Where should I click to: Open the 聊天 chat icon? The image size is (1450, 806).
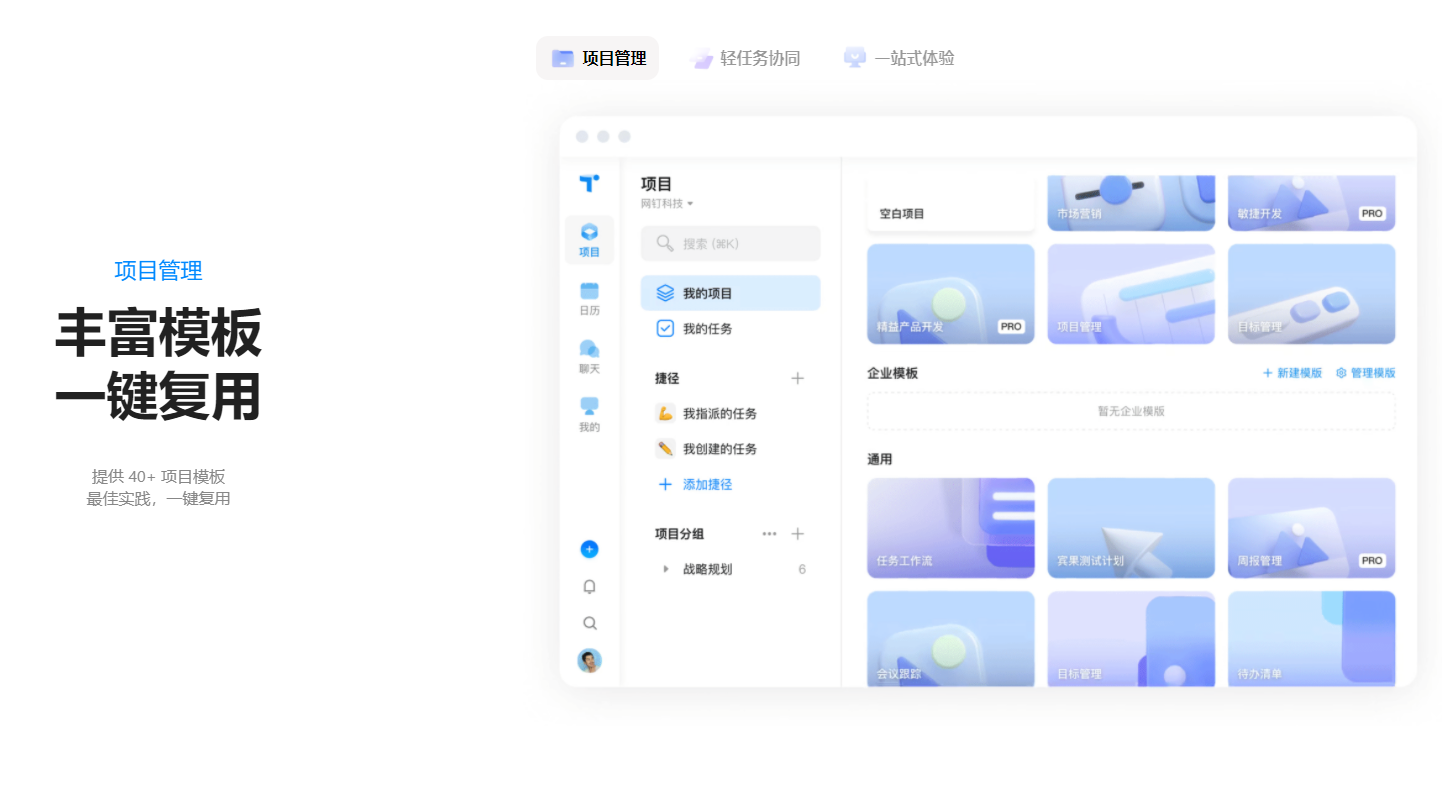[589, 356]
